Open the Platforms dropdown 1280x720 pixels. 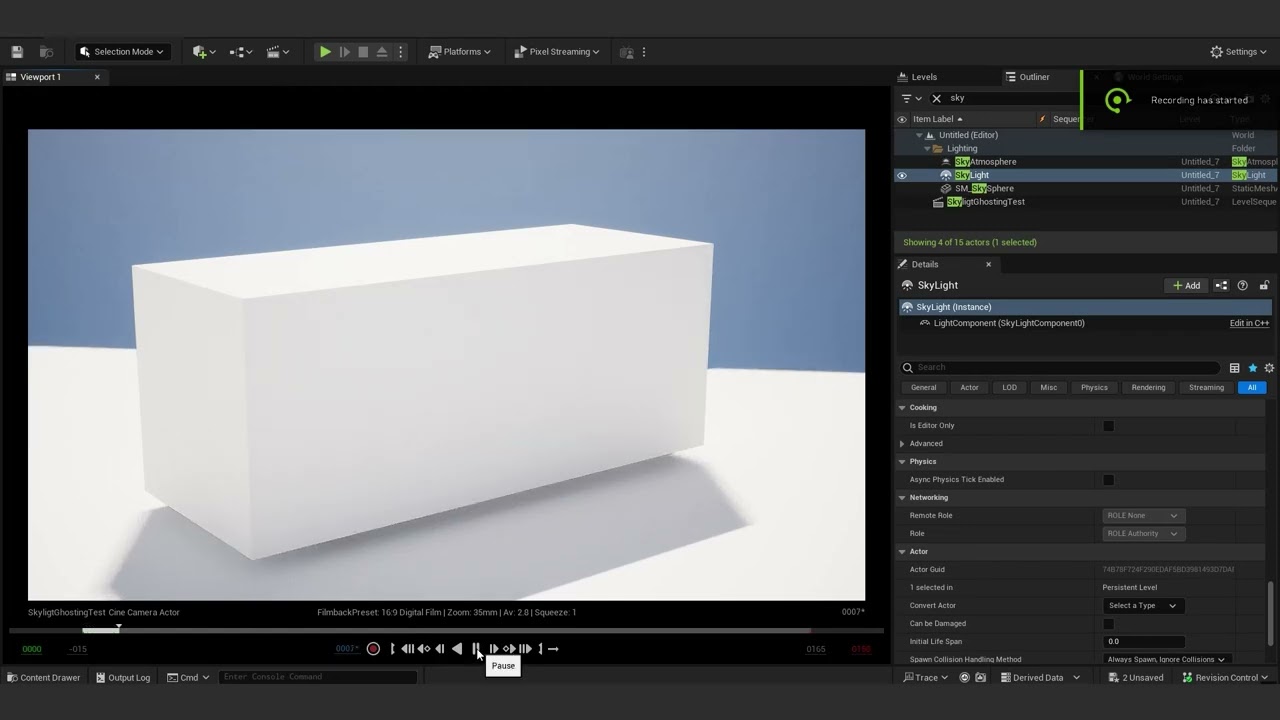[x=459, y=52]
